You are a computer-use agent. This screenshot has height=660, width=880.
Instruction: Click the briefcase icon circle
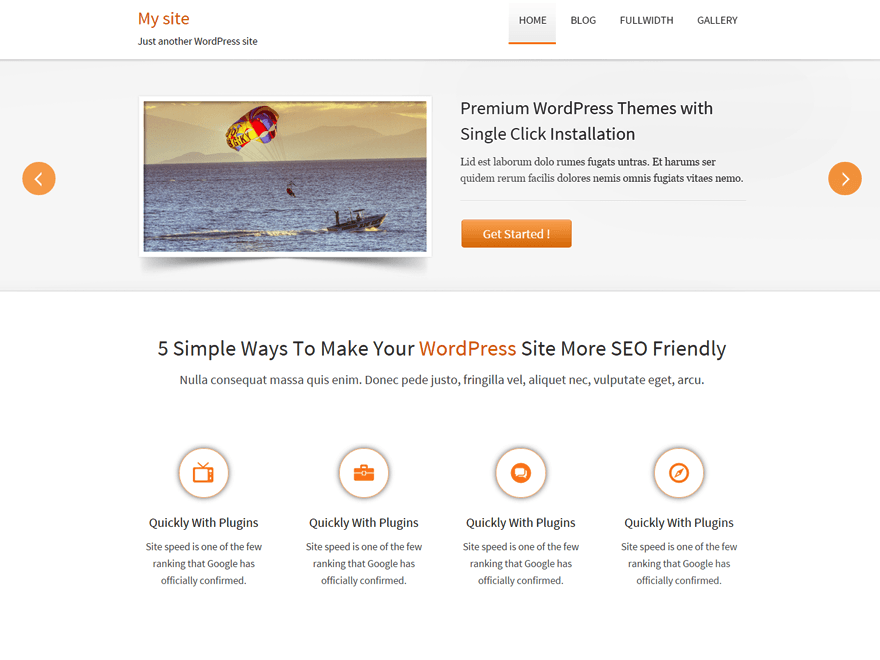(x=364, y=473)
